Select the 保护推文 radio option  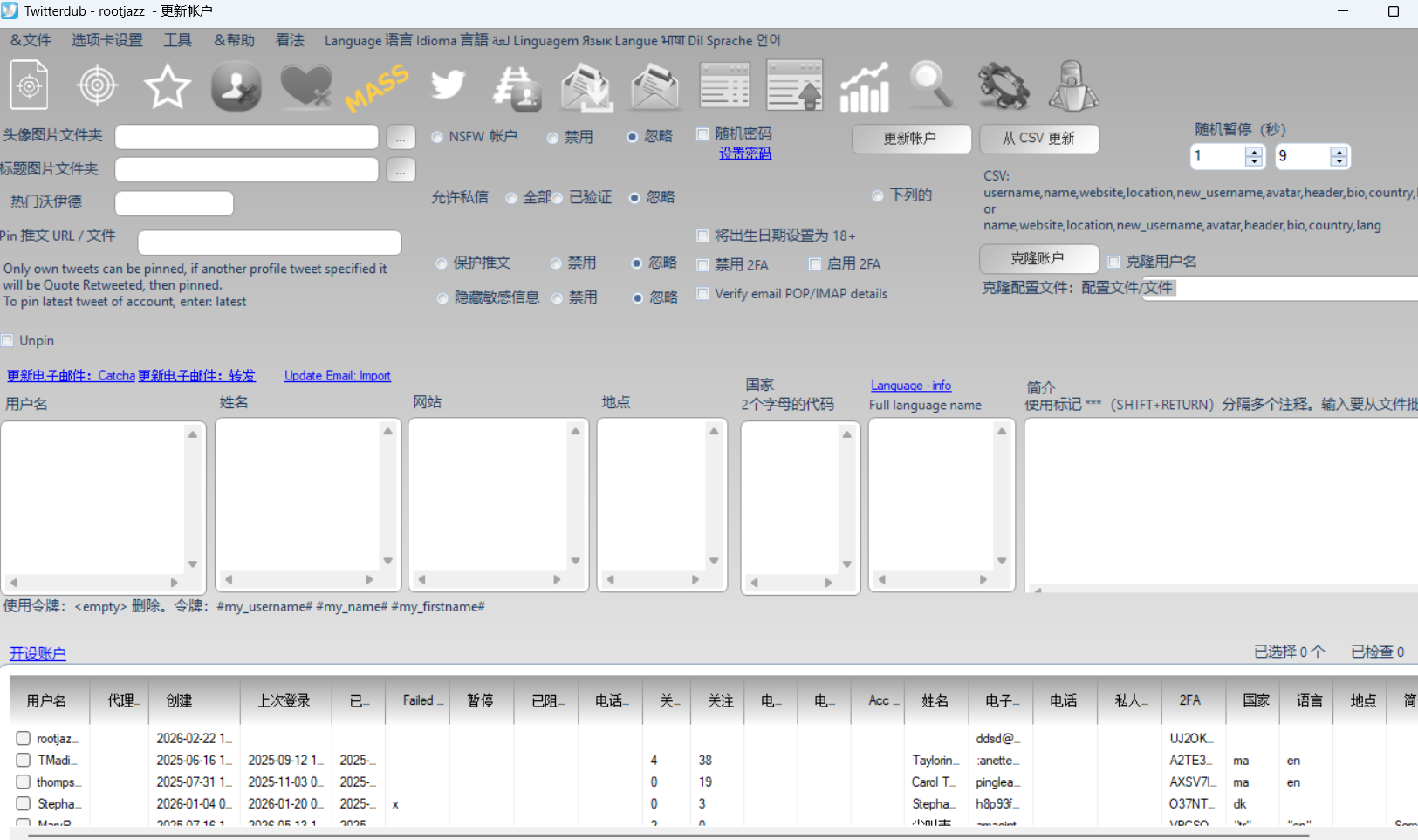442,263
